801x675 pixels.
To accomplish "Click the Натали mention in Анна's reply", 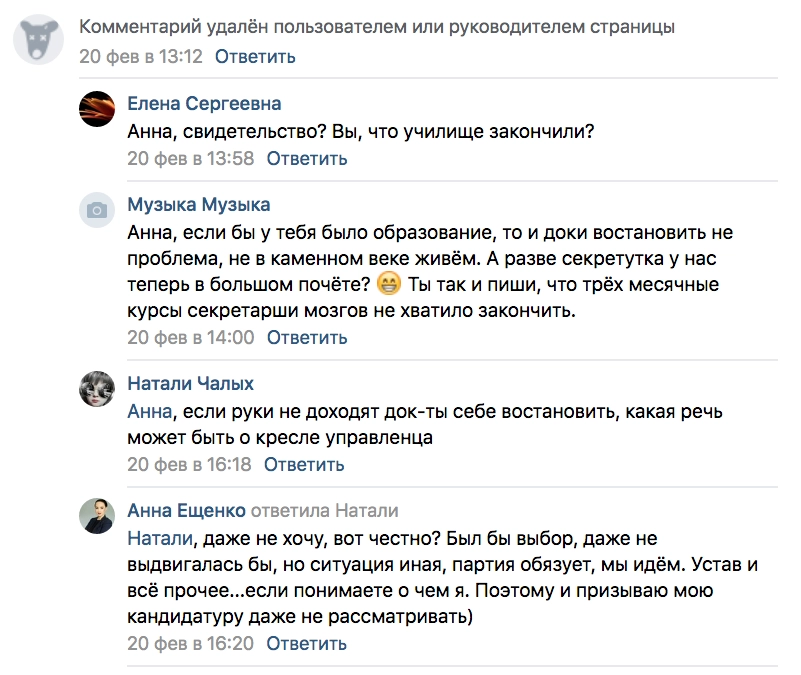I will tap(157, 539).
